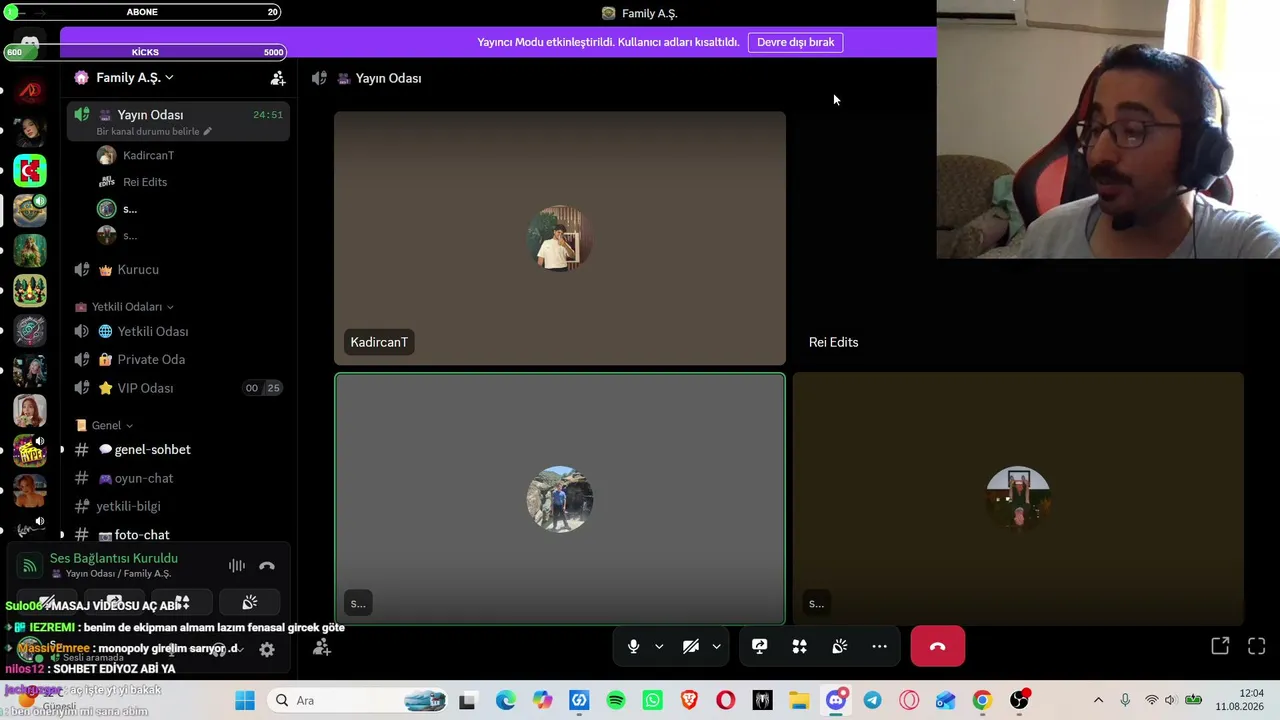
Task: Open Google Chrome from the taskbar
Action: coord(982,701)
